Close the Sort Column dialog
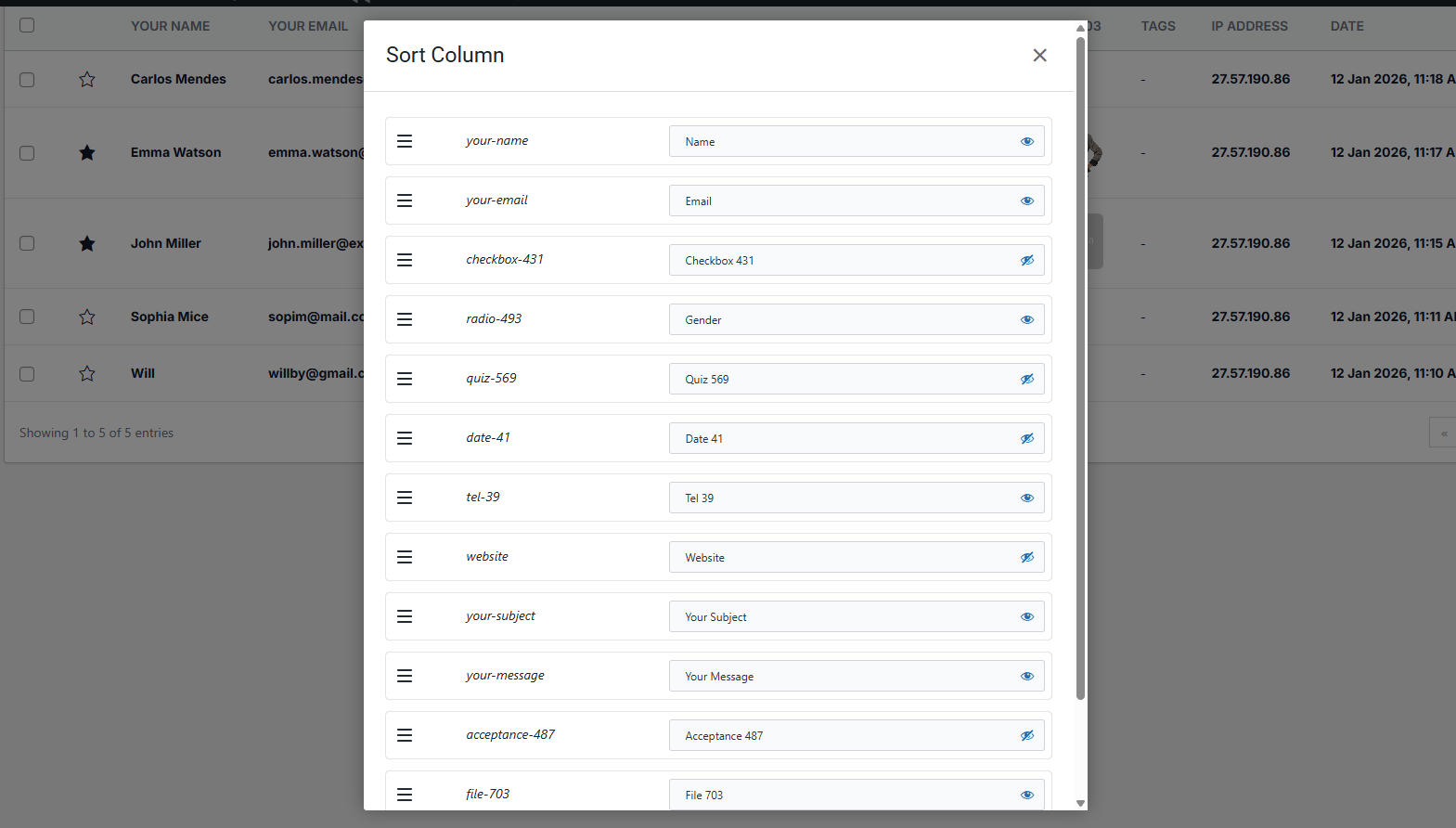Viewport: 1456px width, 828px height. 1039,56
